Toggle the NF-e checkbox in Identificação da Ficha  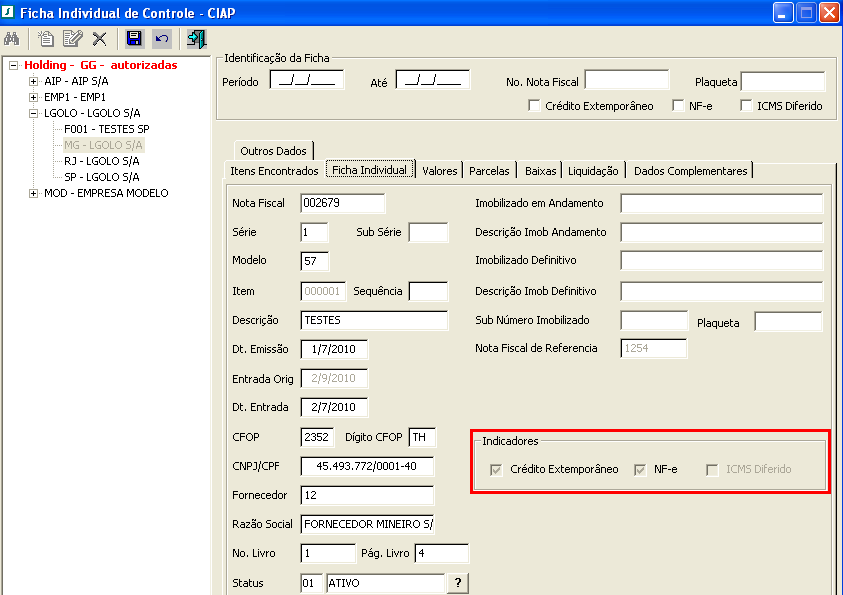pos(679,106)
